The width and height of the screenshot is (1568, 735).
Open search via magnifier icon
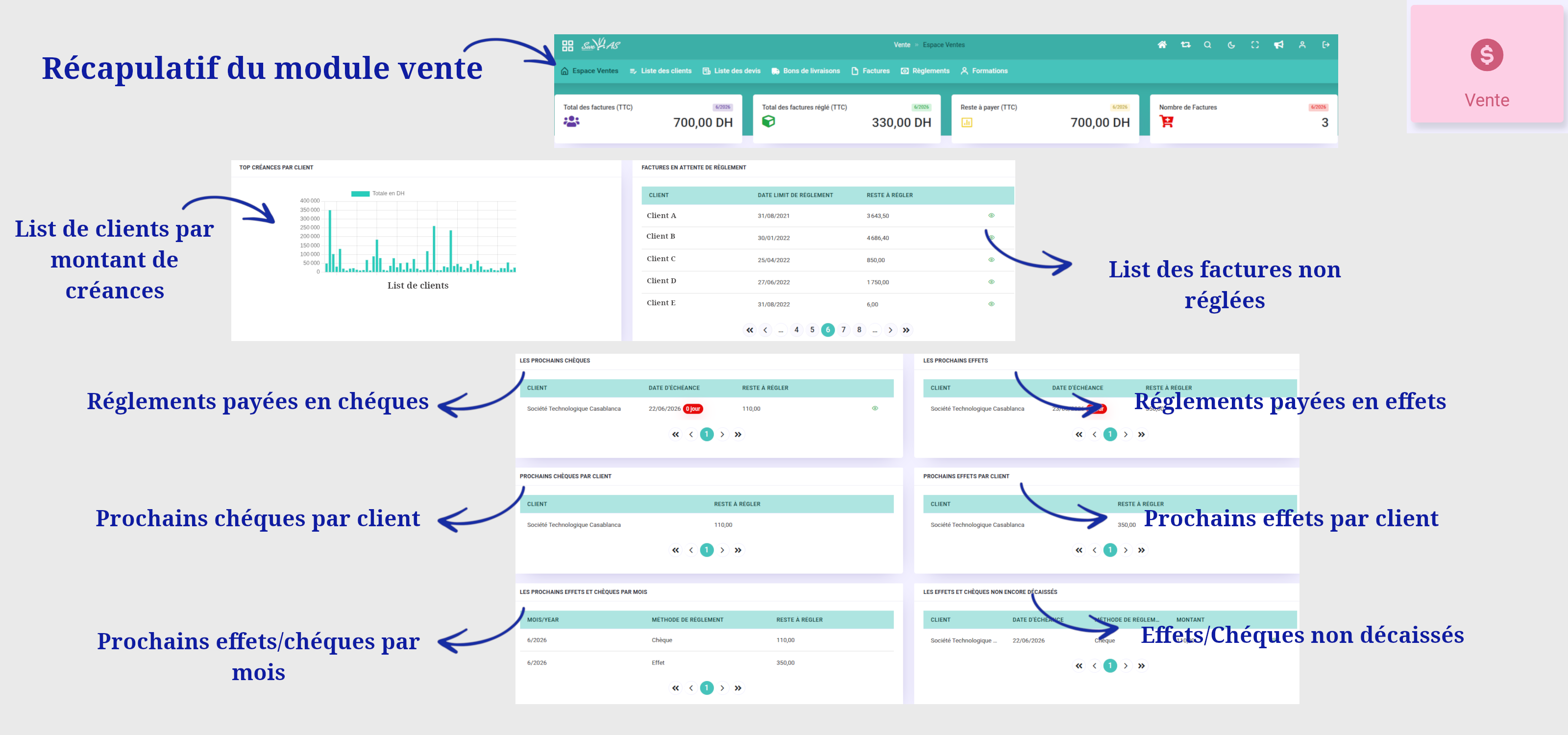(1208, 45)
